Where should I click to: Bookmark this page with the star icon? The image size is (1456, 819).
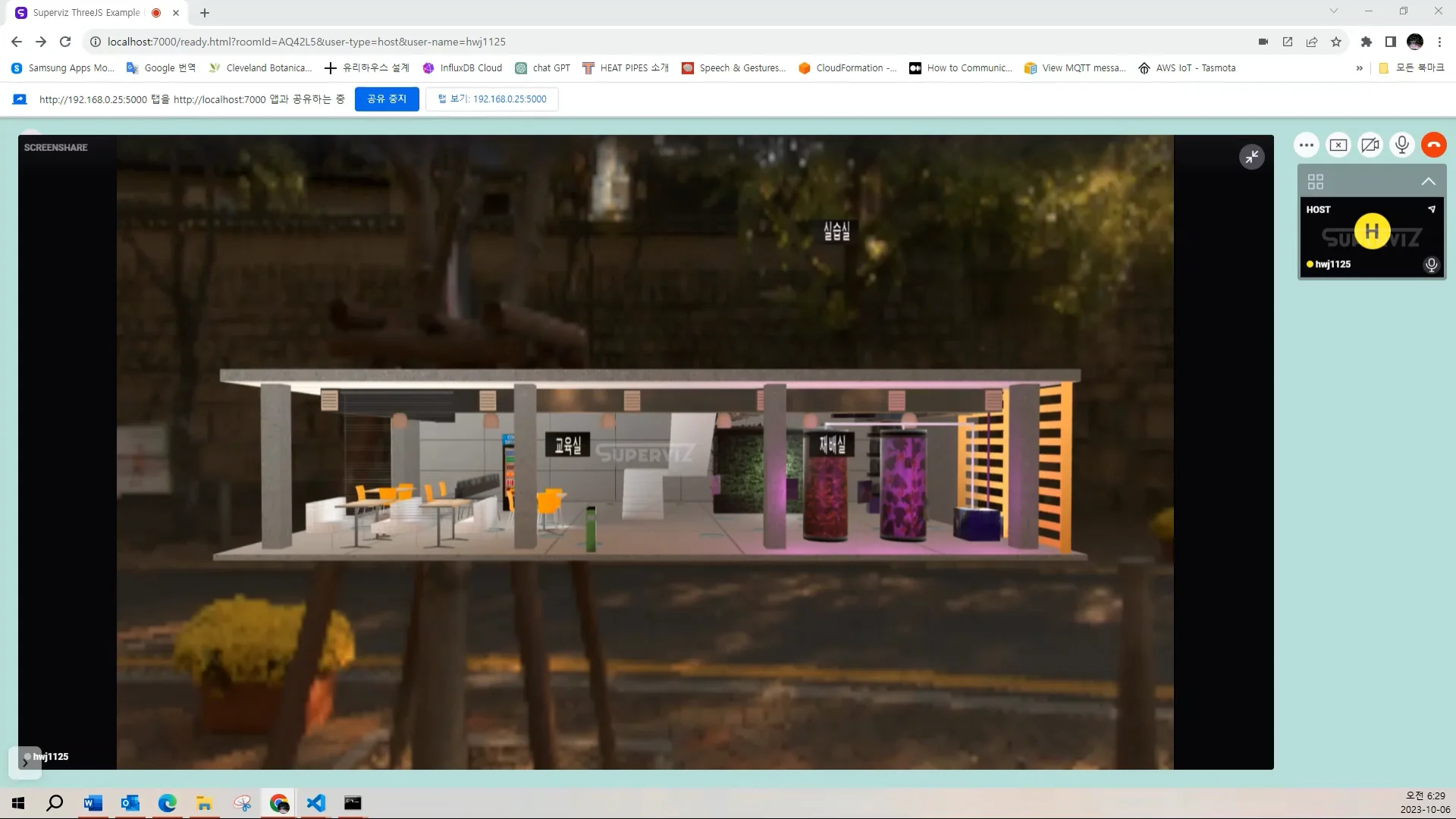pos(1336,42)
